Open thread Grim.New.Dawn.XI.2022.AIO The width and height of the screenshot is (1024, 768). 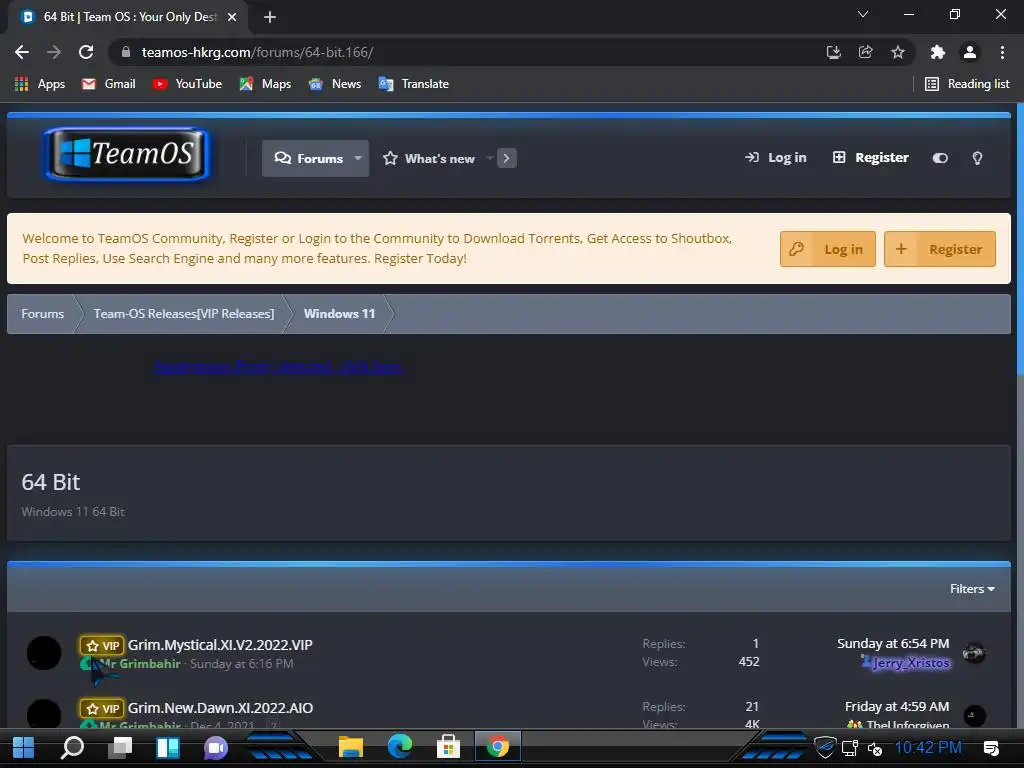click(220, 708)
